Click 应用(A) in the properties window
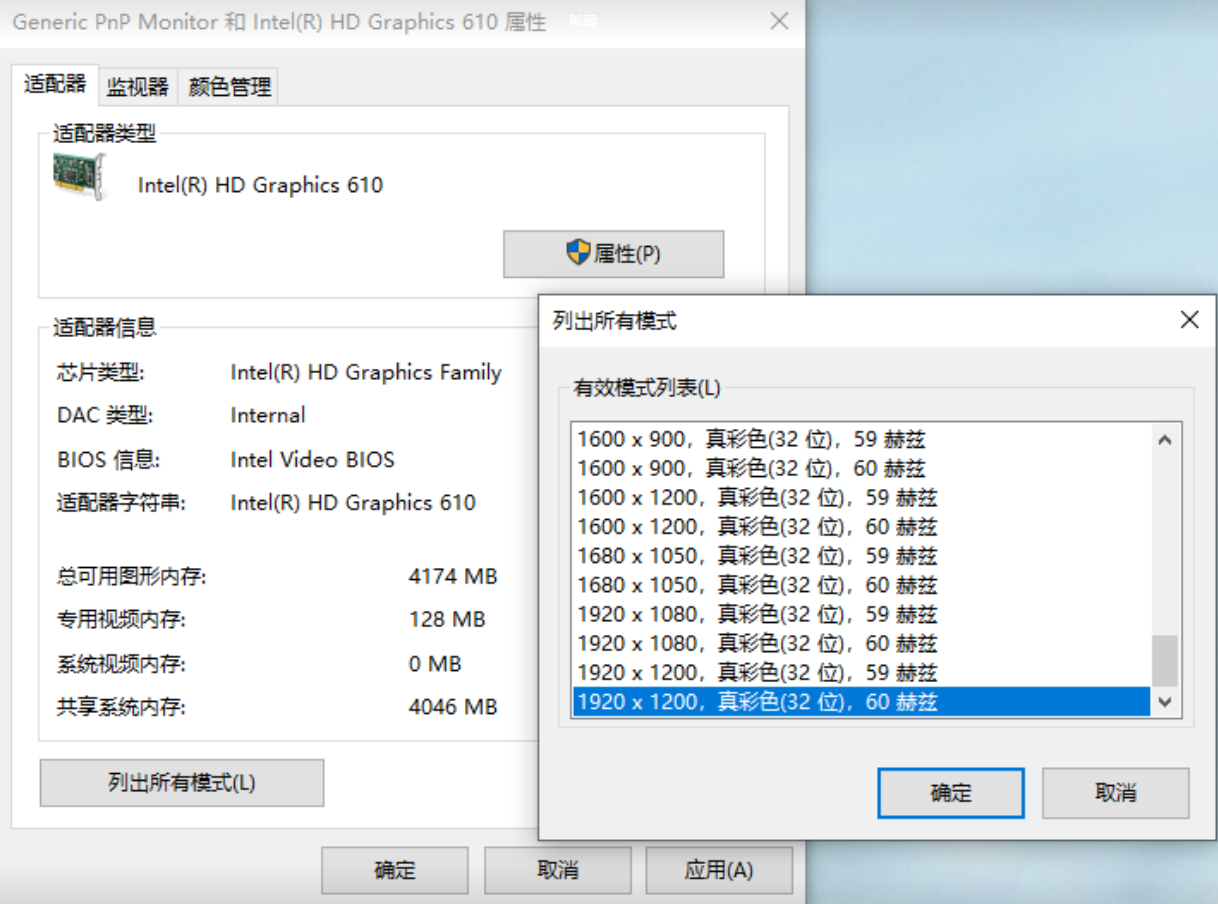The image size is (1218, 904). click(718, 870)
